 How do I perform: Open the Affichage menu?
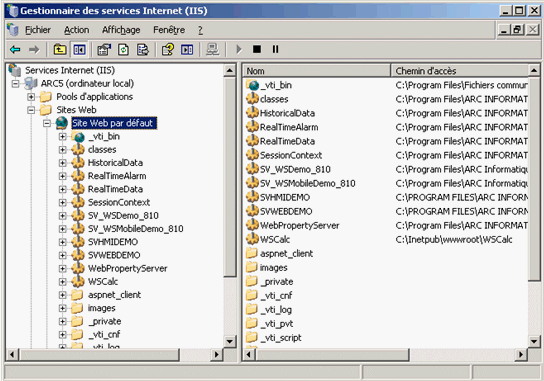[121, 30]
